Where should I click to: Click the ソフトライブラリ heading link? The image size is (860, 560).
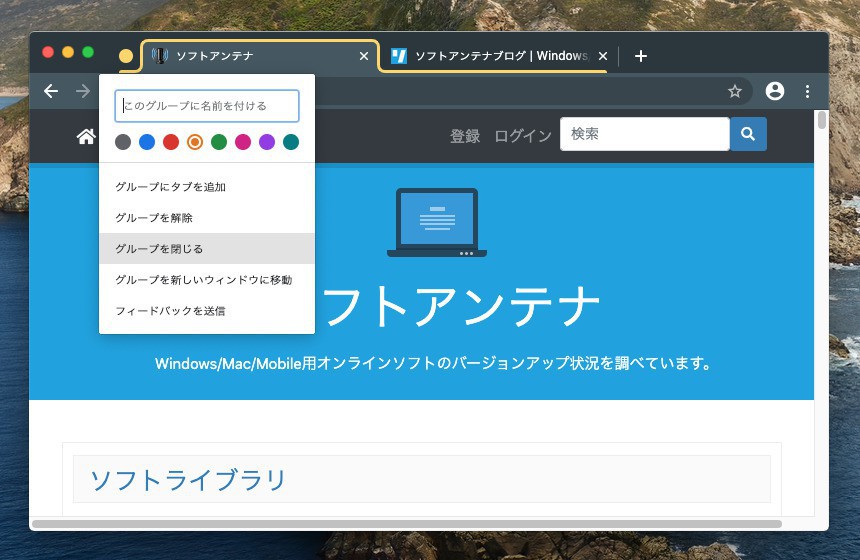point(188,479)
